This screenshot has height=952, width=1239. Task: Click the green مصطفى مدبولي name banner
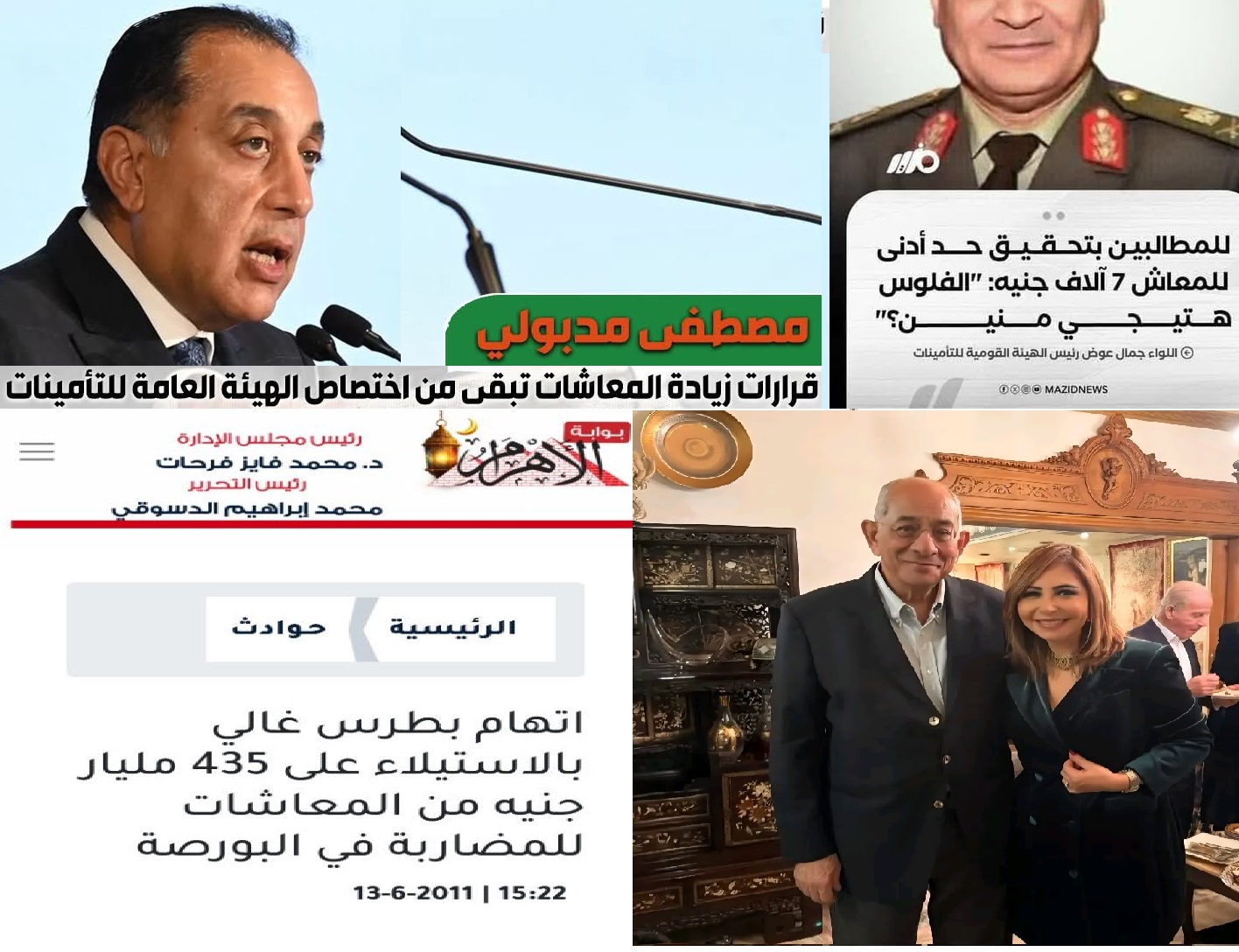click(x=634, y=331)
